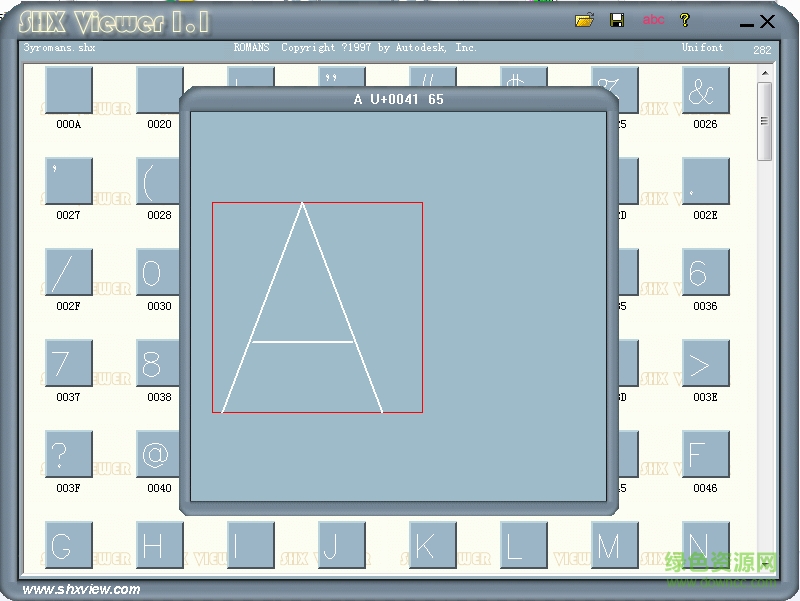Minimize the SHX Viewer window
This screenshot has height=601, width=800.
tap(747, 22)
